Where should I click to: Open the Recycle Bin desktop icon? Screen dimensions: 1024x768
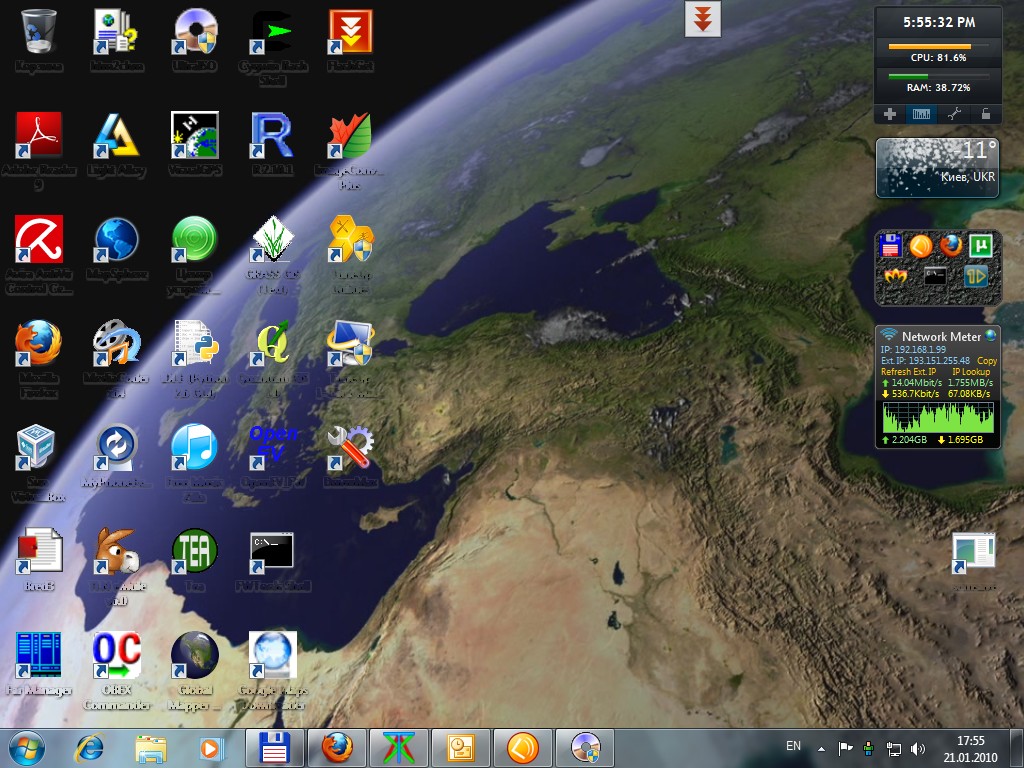coord(39,32)
